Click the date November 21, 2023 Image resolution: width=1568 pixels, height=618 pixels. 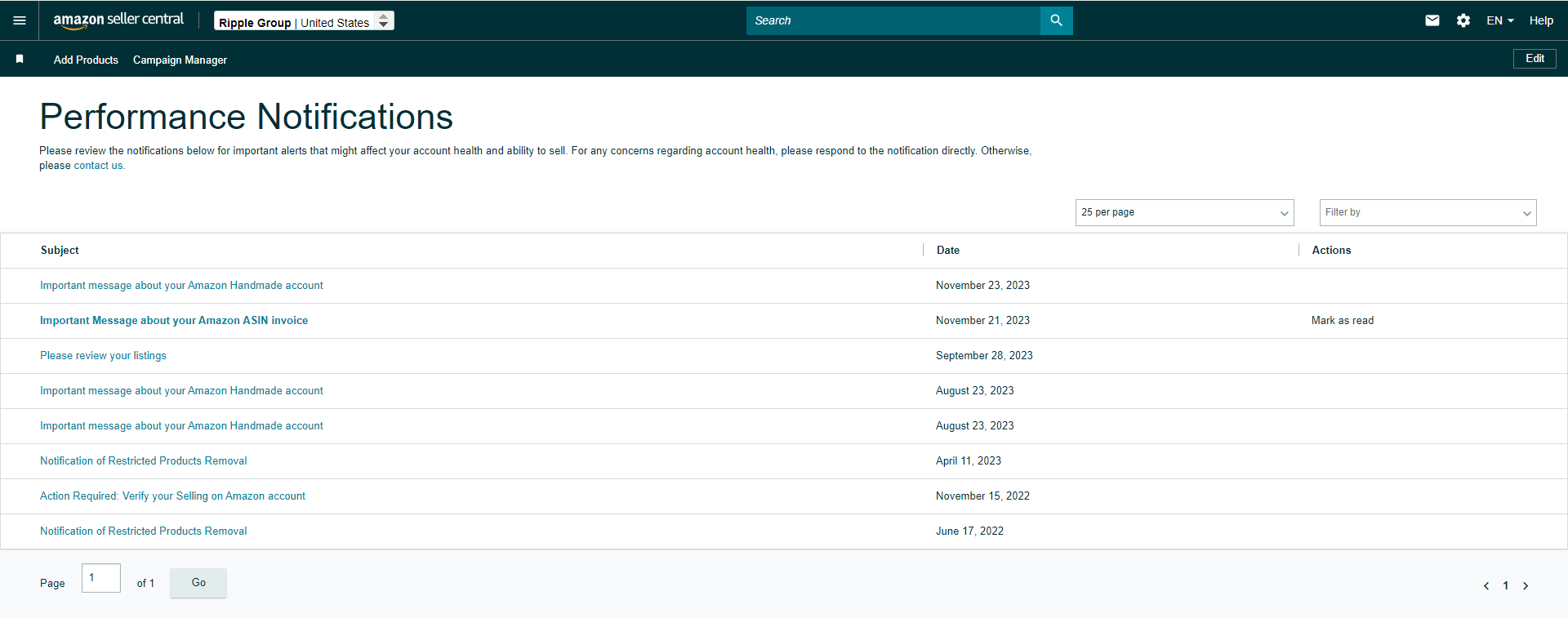(982, 321)
